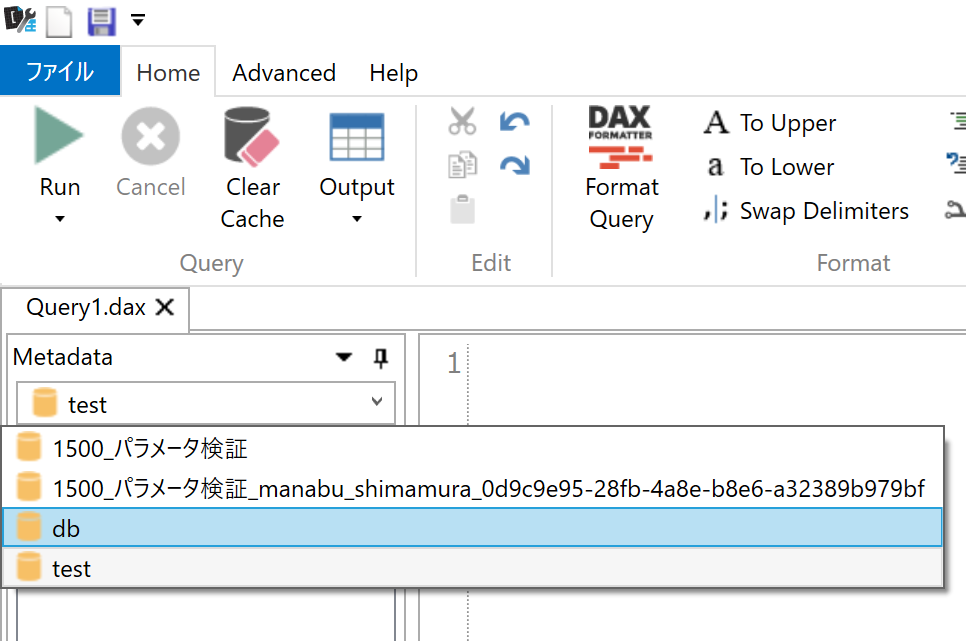This screenshot has height=641, width=966.
Task: Open the Metadata panel options arrow
Action: coord(344,357)
